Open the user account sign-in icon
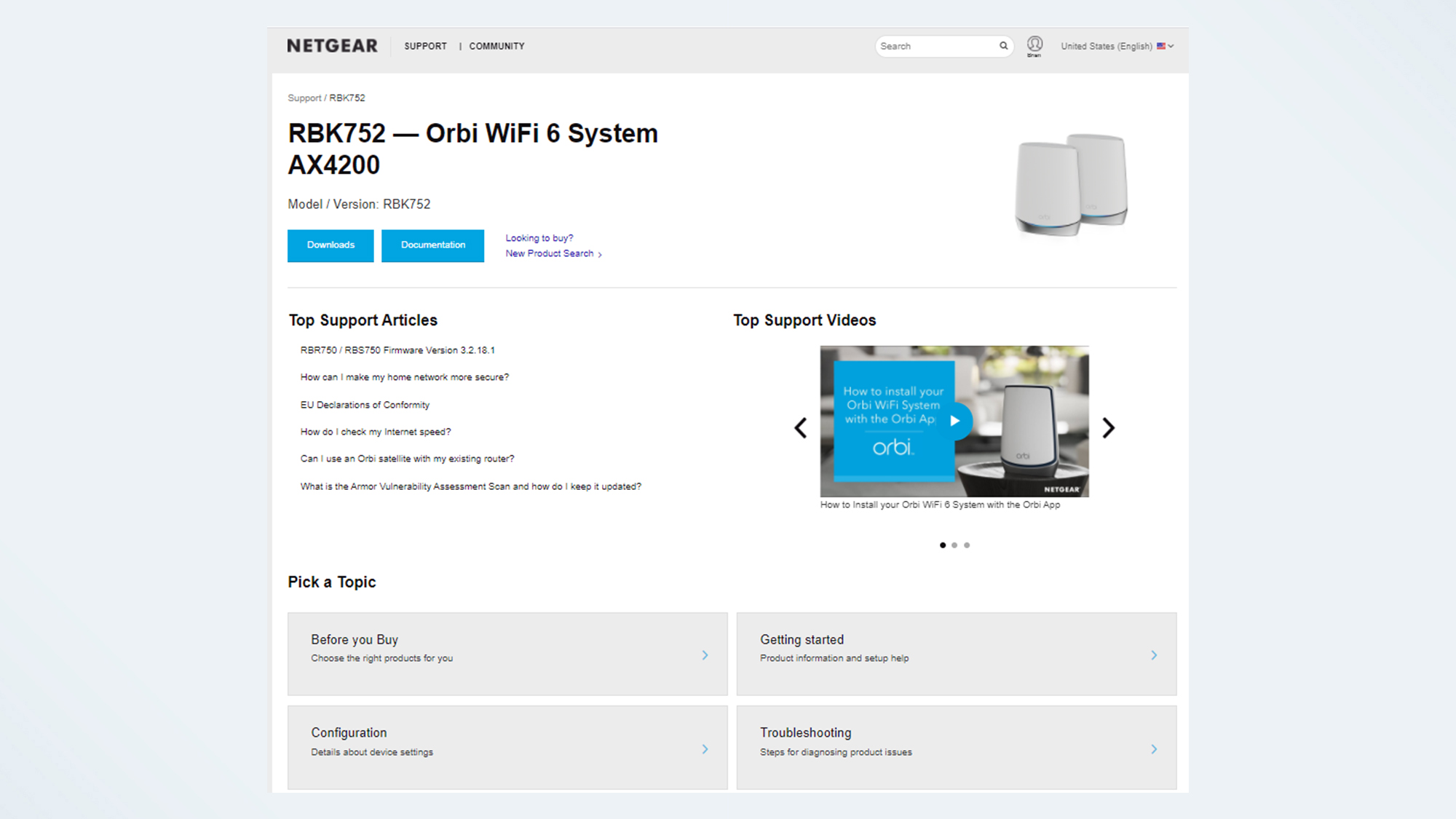This screenshot has width=1456, height=819. (1034, 46)
